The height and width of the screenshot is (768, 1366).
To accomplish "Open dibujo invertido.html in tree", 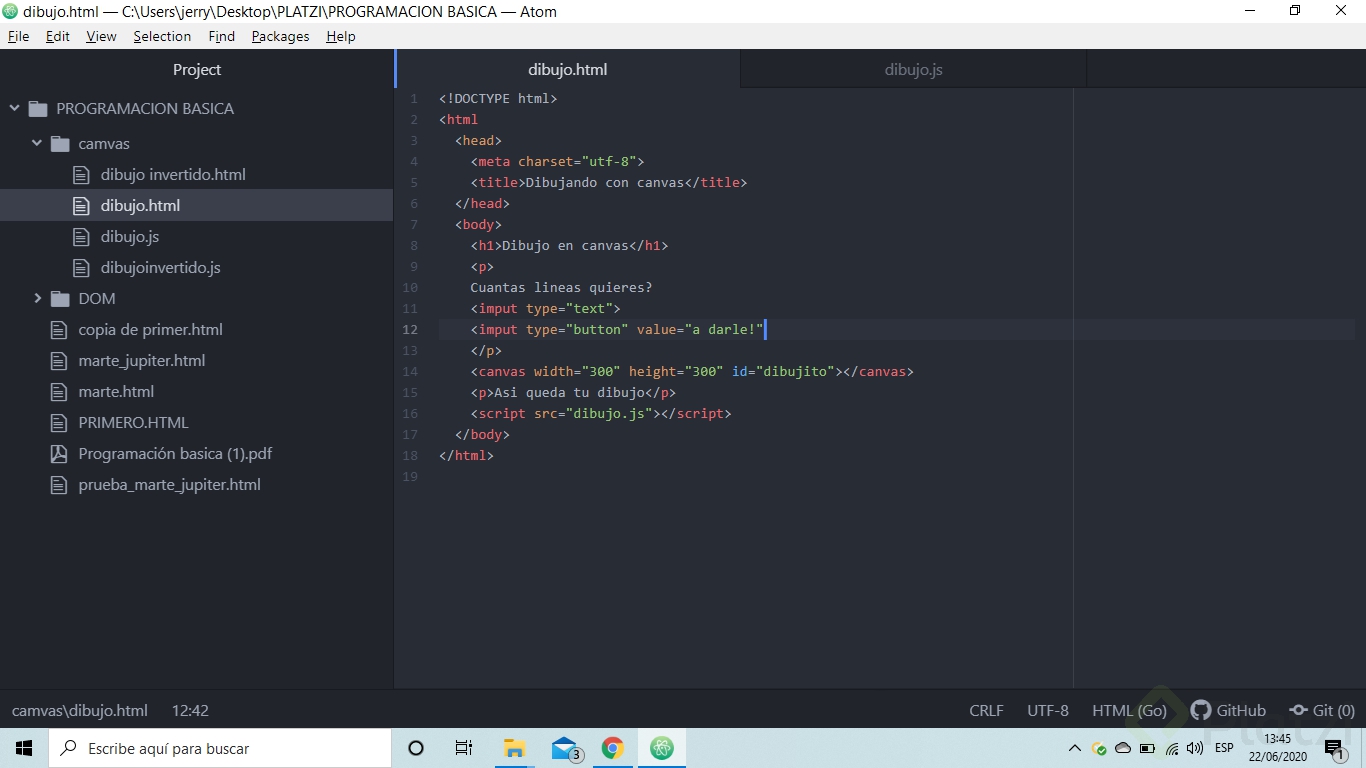I will click(173, 174).
